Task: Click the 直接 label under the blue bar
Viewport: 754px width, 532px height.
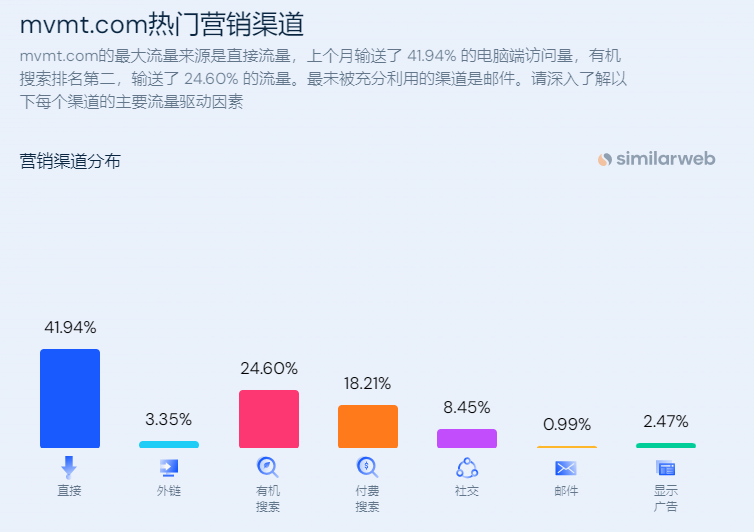Action: 69,491
